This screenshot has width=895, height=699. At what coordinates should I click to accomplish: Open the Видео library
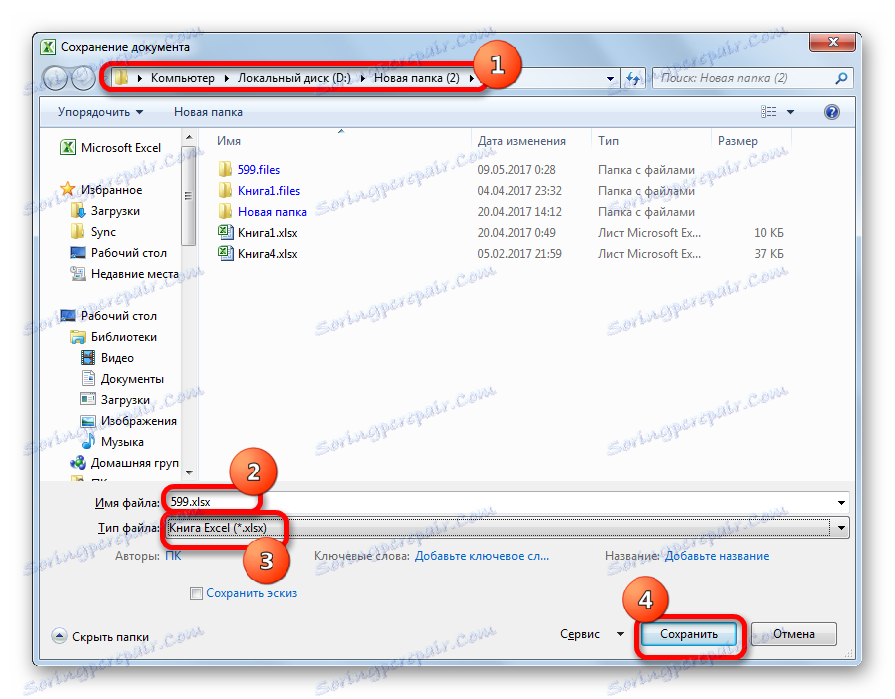pyautogui.click(x=107, y=358)
